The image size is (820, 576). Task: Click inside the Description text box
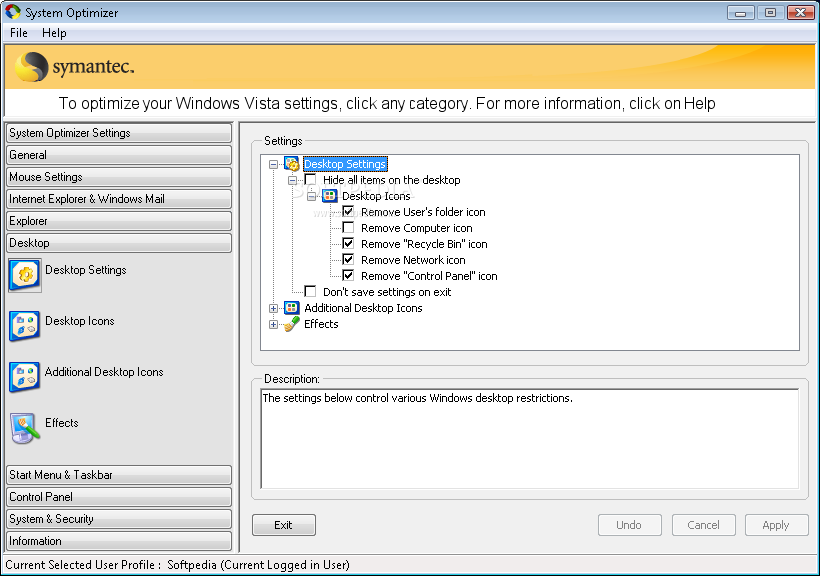[x=530, y=438]
